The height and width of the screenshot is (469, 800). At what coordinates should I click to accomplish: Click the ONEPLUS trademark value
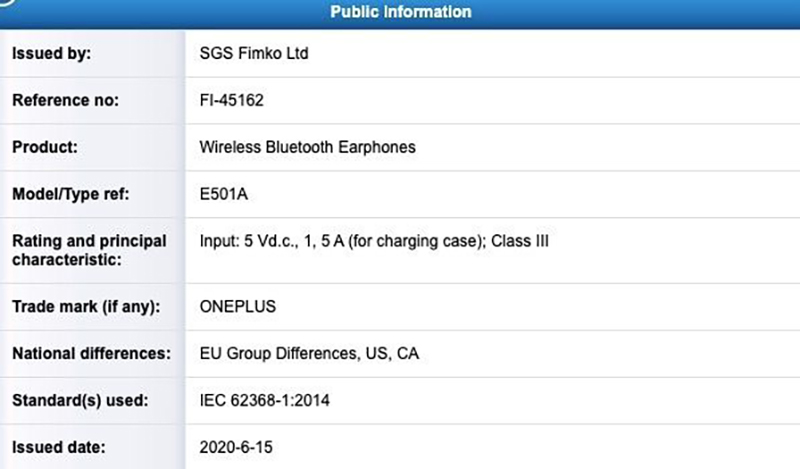[237, 307]
